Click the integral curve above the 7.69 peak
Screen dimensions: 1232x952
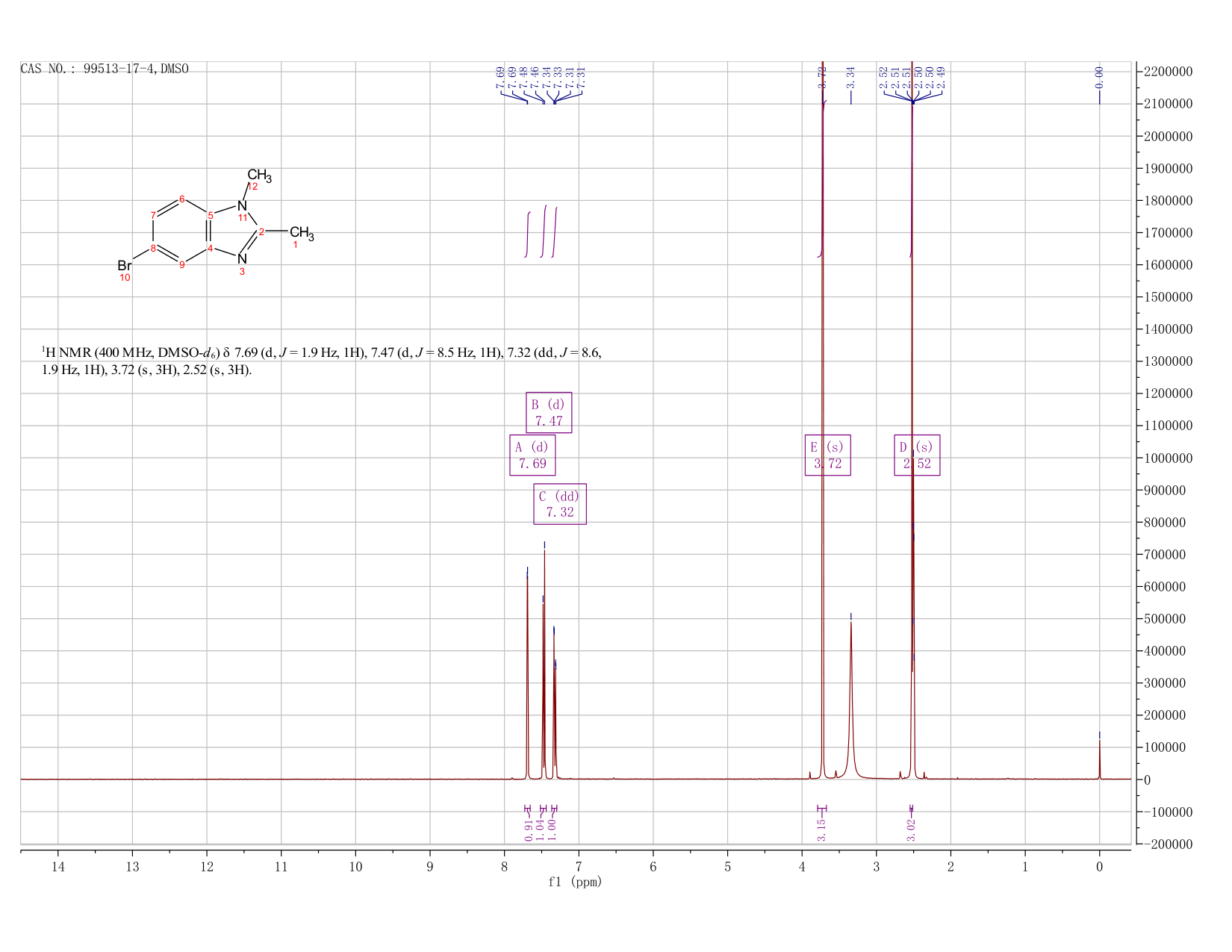[528, 234]
